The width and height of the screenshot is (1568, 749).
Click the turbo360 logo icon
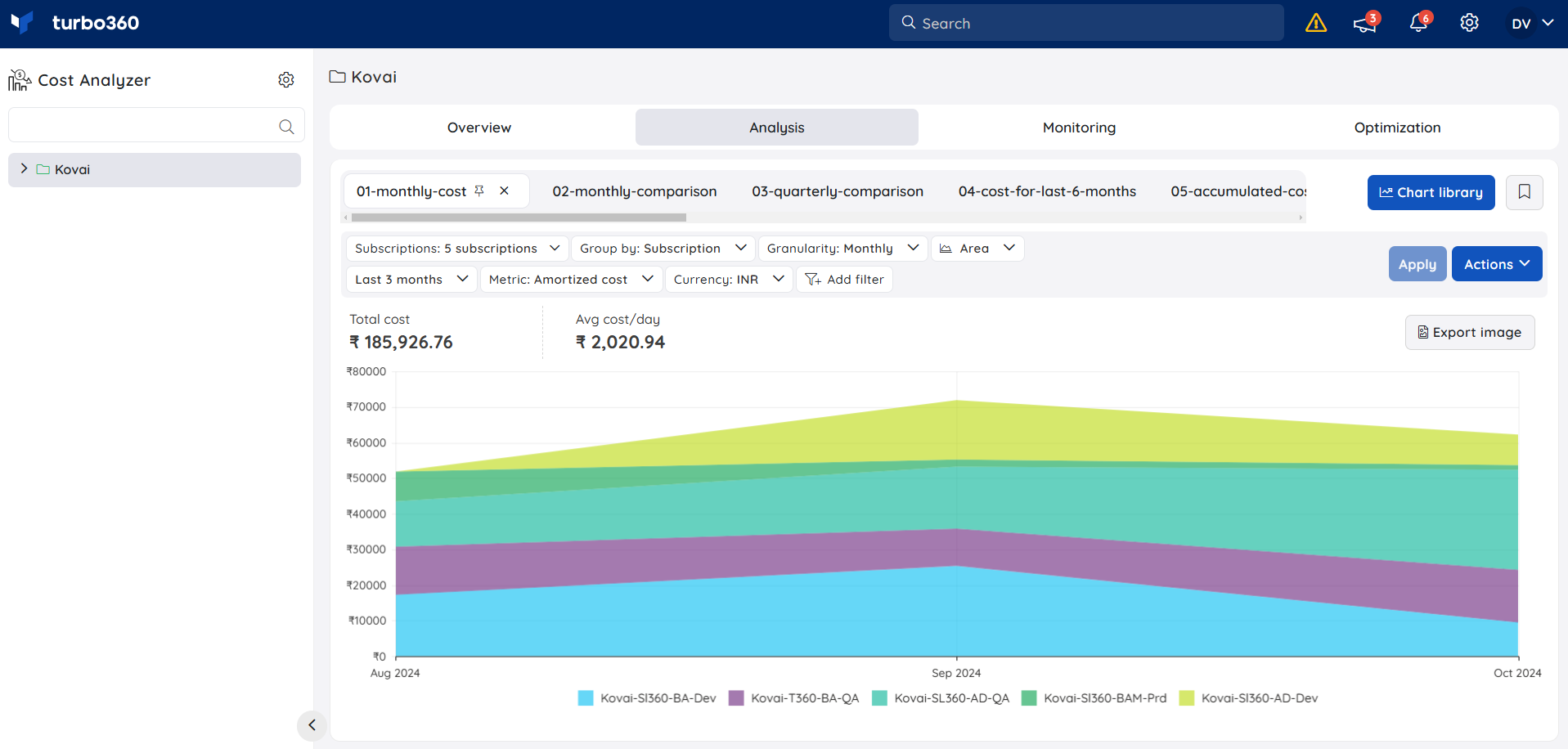pyautogui.click(x=22, y=22)
